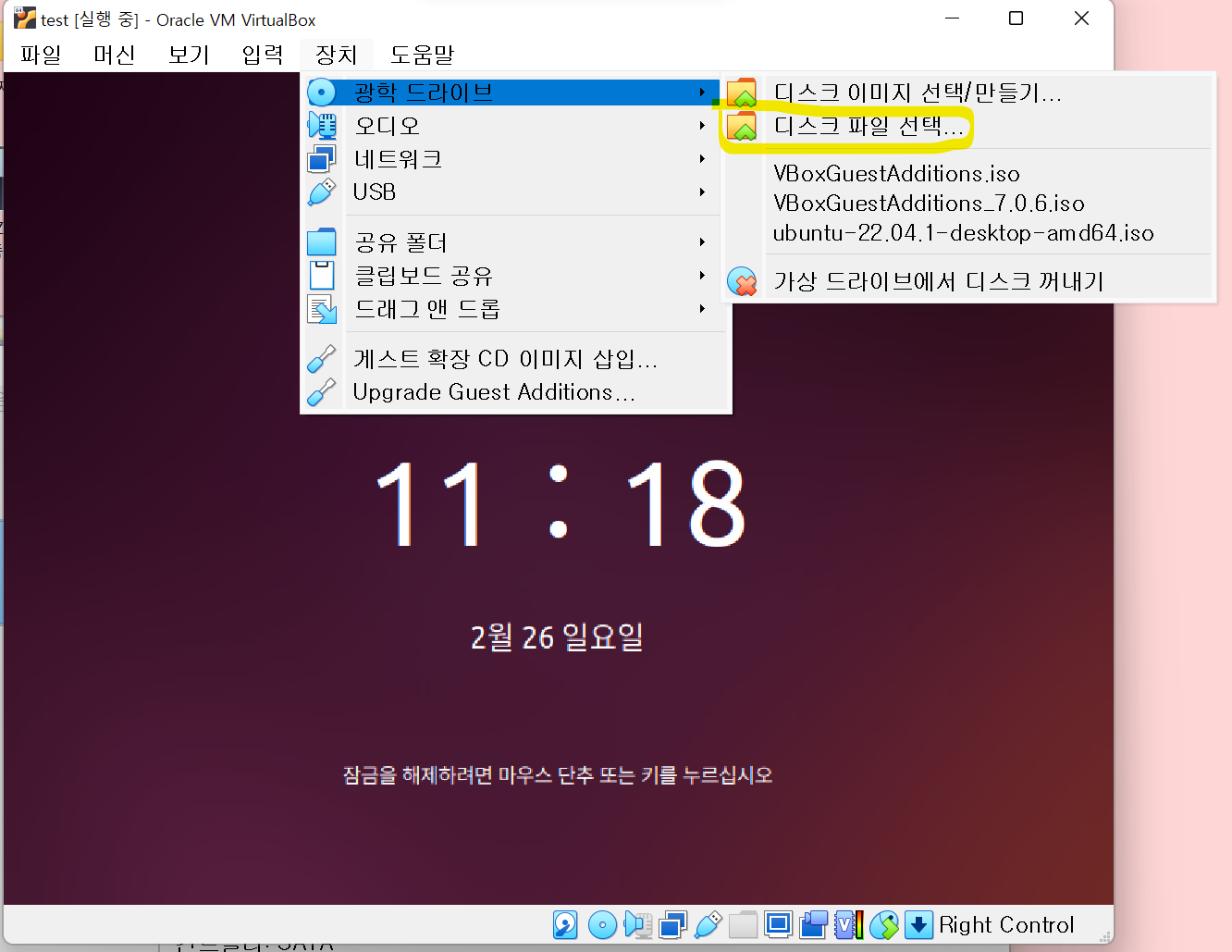The width and height of the screenshot is (1232, 952).
Task: Choose 가상 드라이브에서 디스크 꺼내기
Action: (x=967, y=281)
